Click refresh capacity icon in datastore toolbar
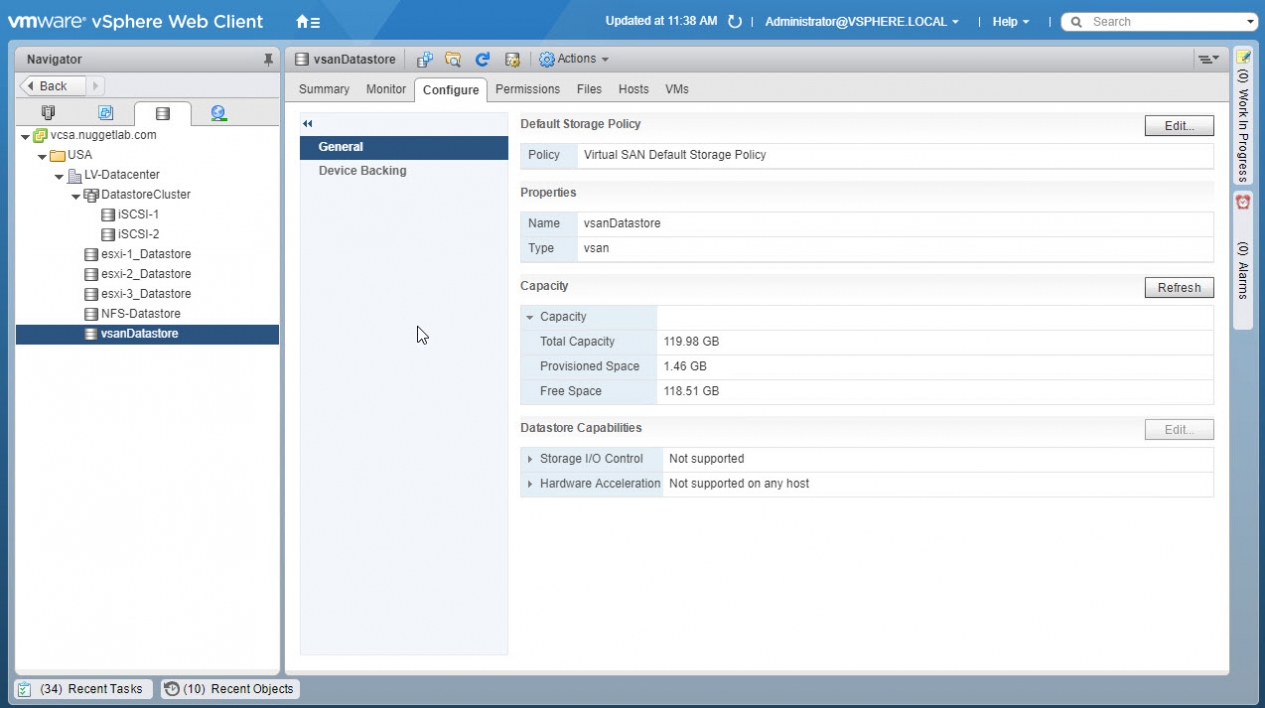The height and width of the screenshot is (708, 1265). click(x=482, y=60)
